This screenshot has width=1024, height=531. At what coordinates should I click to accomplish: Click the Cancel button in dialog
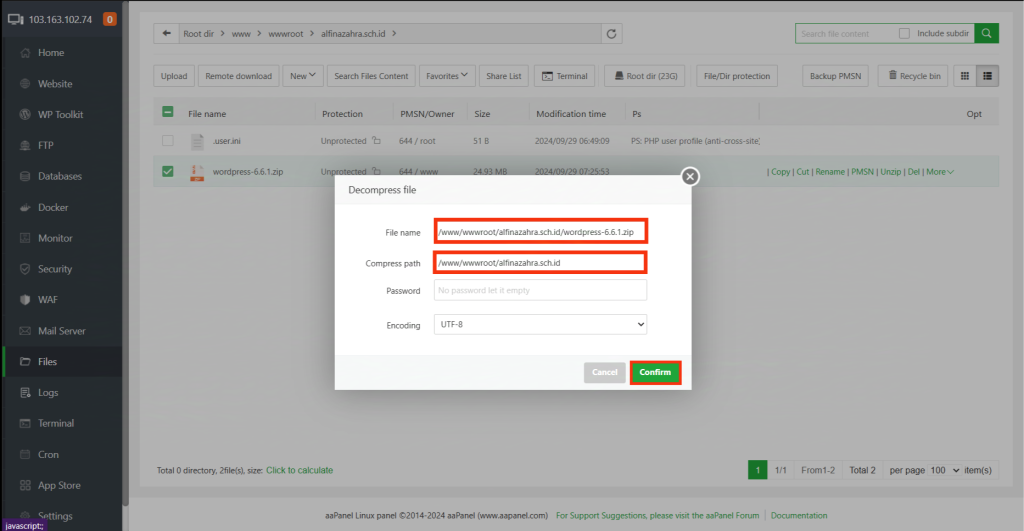604,372
